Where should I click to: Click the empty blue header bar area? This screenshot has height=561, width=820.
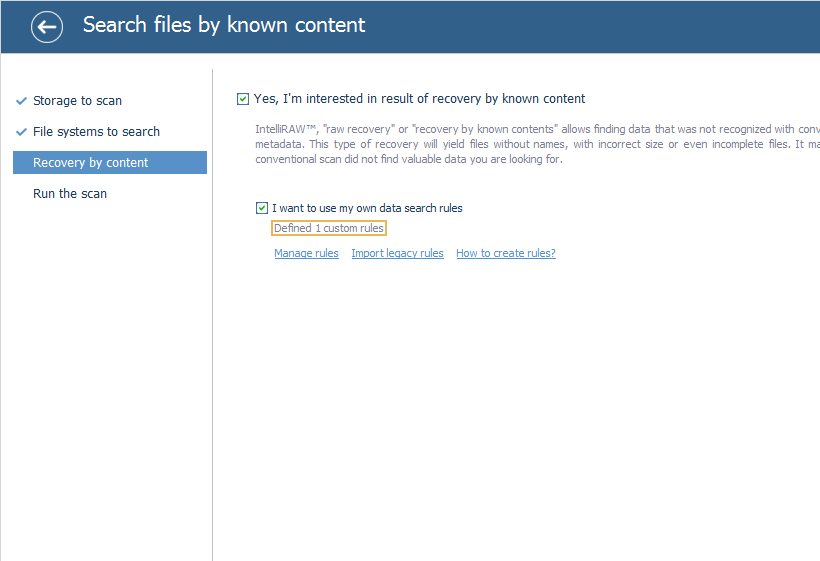pos(600,26)
